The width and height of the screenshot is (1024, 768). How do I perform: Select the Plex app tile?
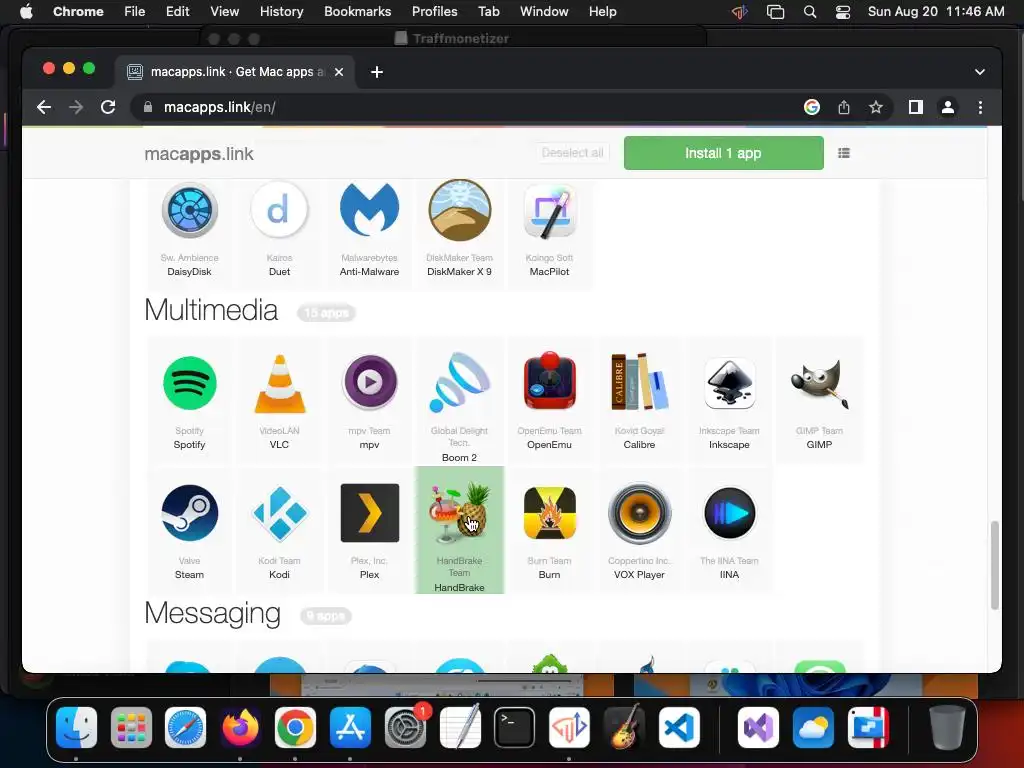370,530
